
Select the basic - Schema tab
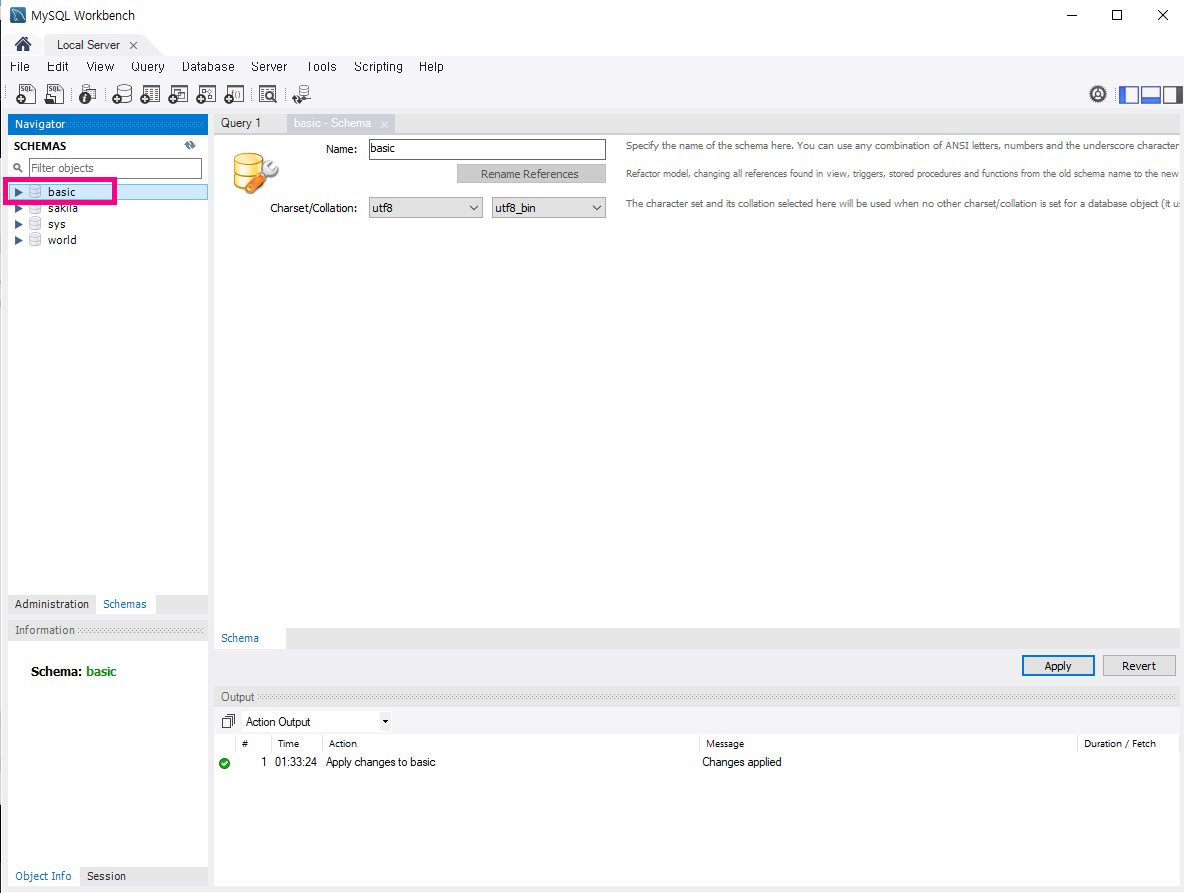[332, 123]
